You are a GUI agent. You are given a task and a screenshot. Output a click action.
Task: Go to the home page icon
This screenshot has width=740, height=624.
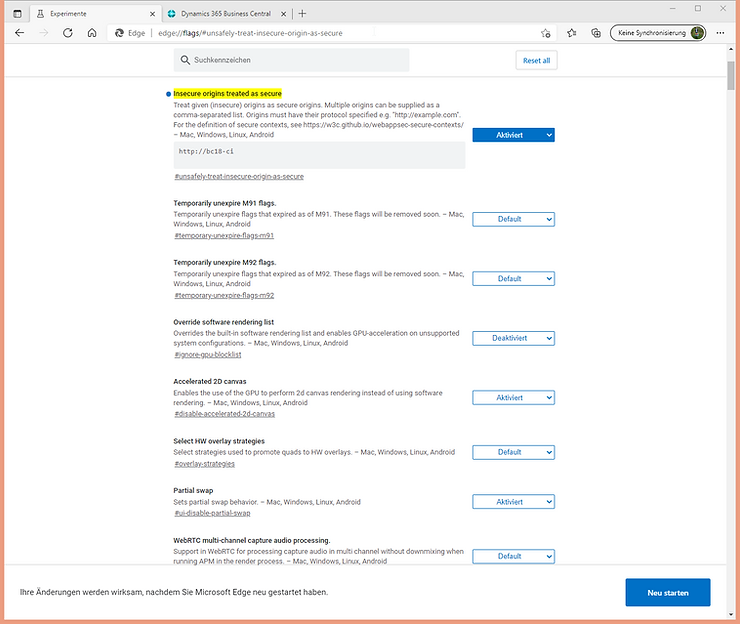92,33
